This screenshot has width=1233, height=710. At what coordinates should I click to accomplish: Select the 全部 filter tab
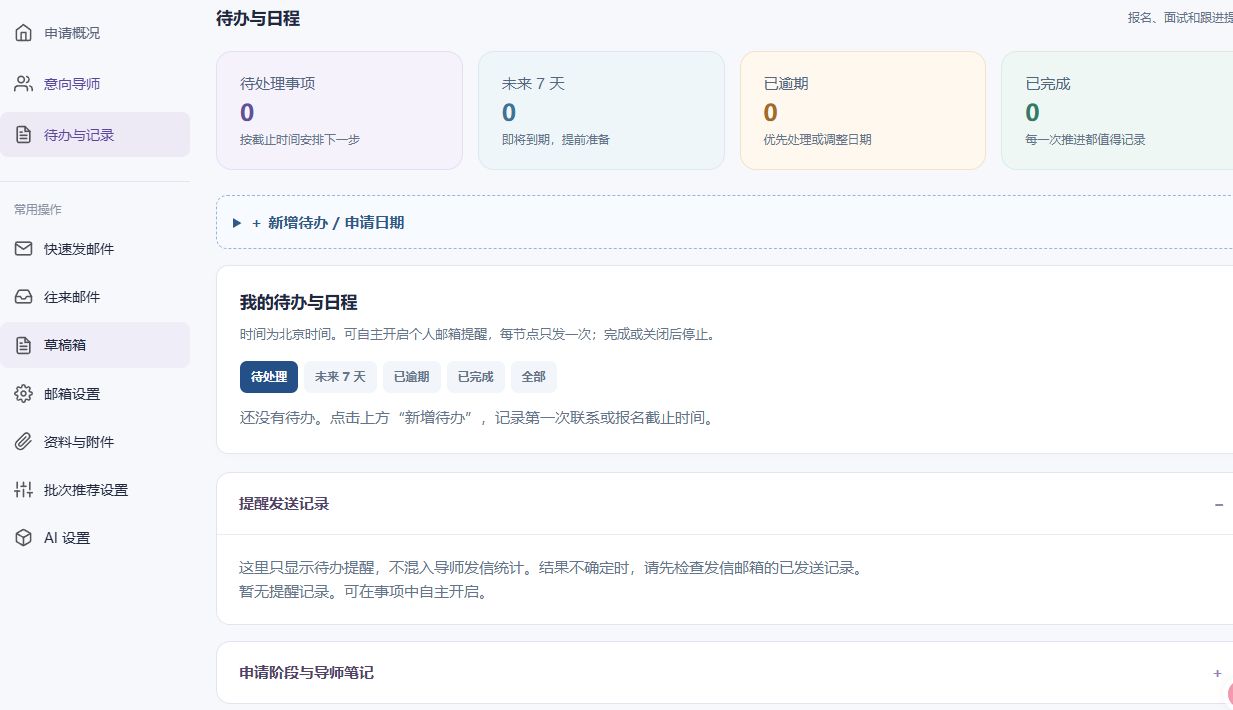point(534,377)
